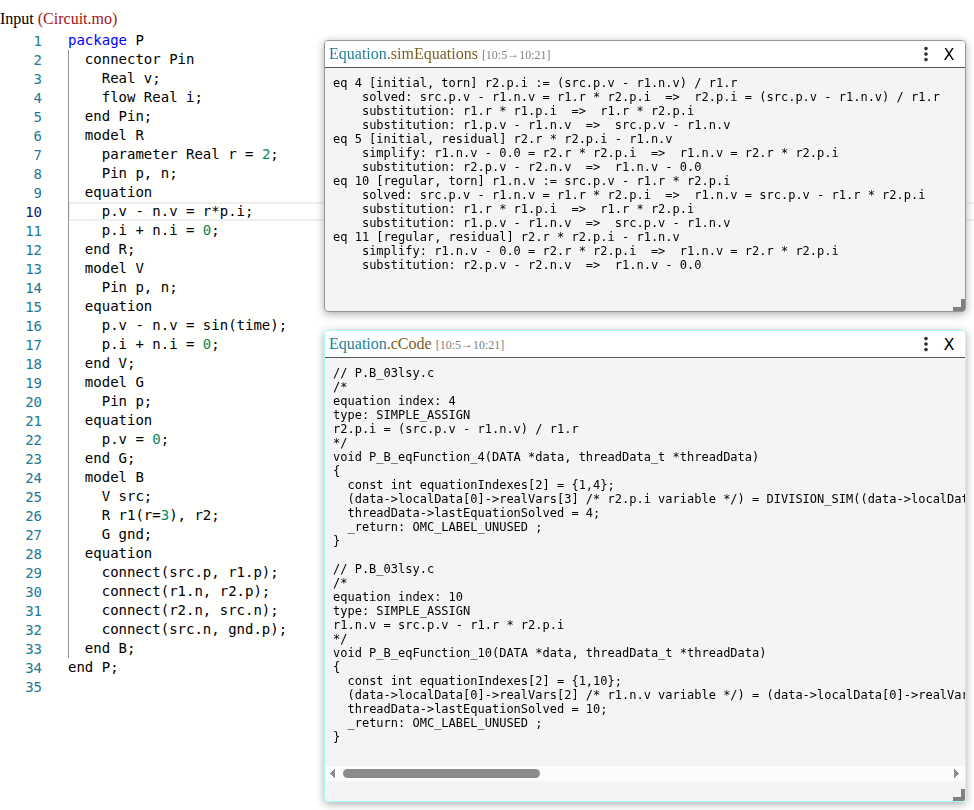974x810 pixels.
Task: Click 'model V' code line
Action: coord(114,268)
